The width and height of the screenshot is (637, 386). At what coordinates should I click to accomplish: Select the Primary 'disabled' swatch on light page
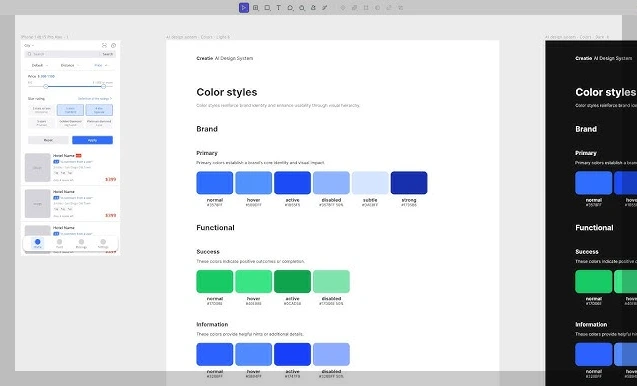point(331,183)
